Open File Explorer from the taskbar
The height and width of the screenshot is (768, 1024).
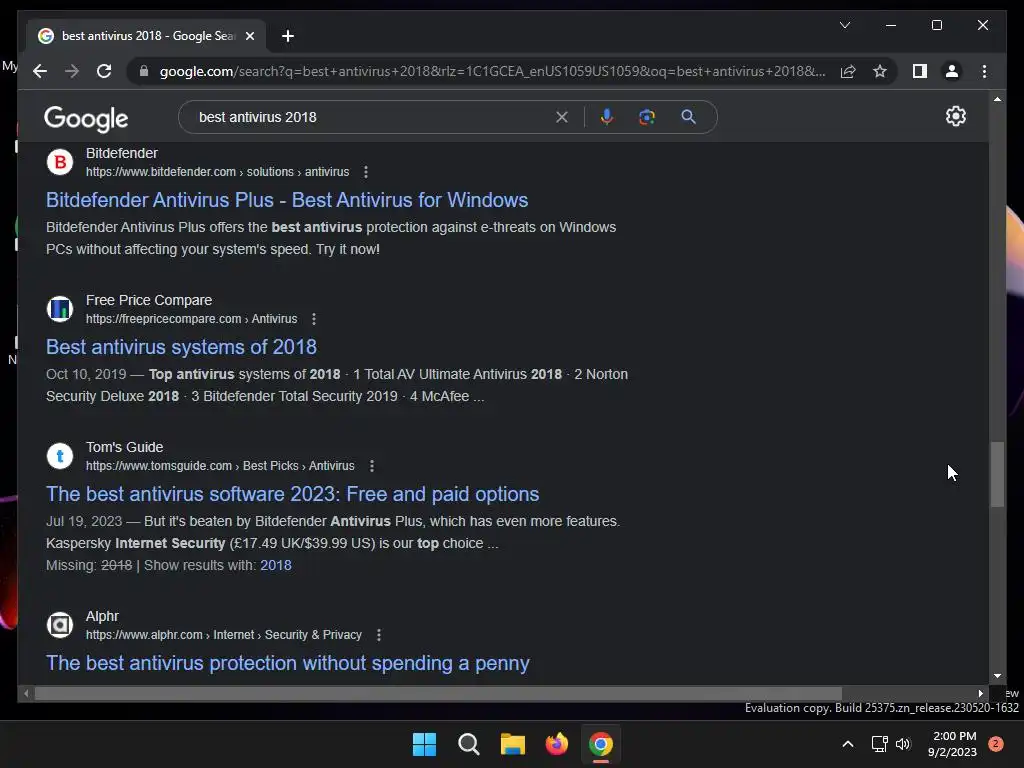pyautogui.click(x=513, y=744)
